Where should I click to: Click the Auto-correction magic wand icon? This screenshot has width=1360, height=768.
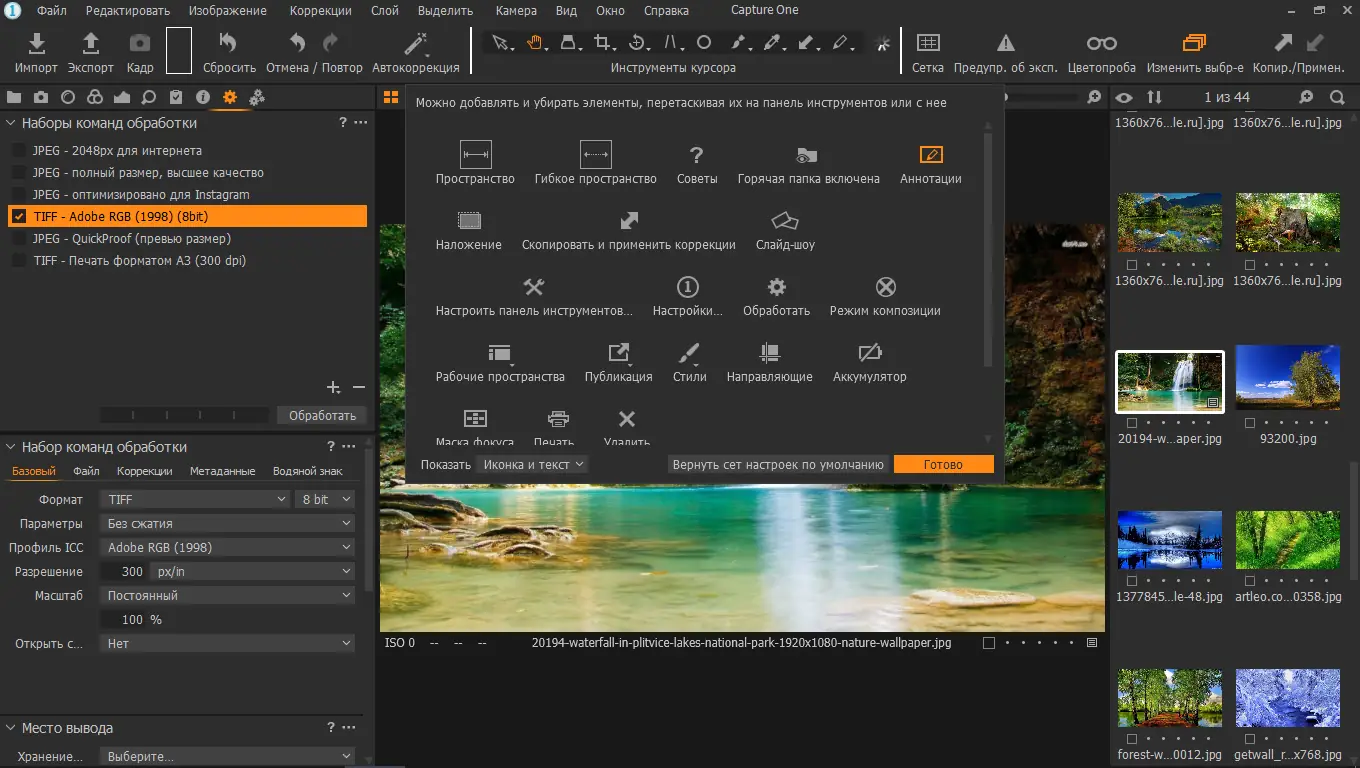point(415,44)
